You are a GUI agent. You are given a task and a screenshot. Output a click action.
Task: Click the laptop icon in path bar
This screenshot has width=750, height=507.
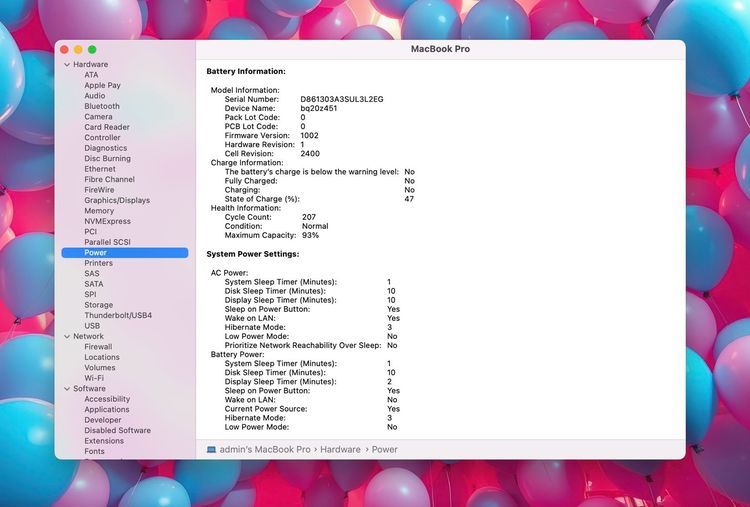211,450
